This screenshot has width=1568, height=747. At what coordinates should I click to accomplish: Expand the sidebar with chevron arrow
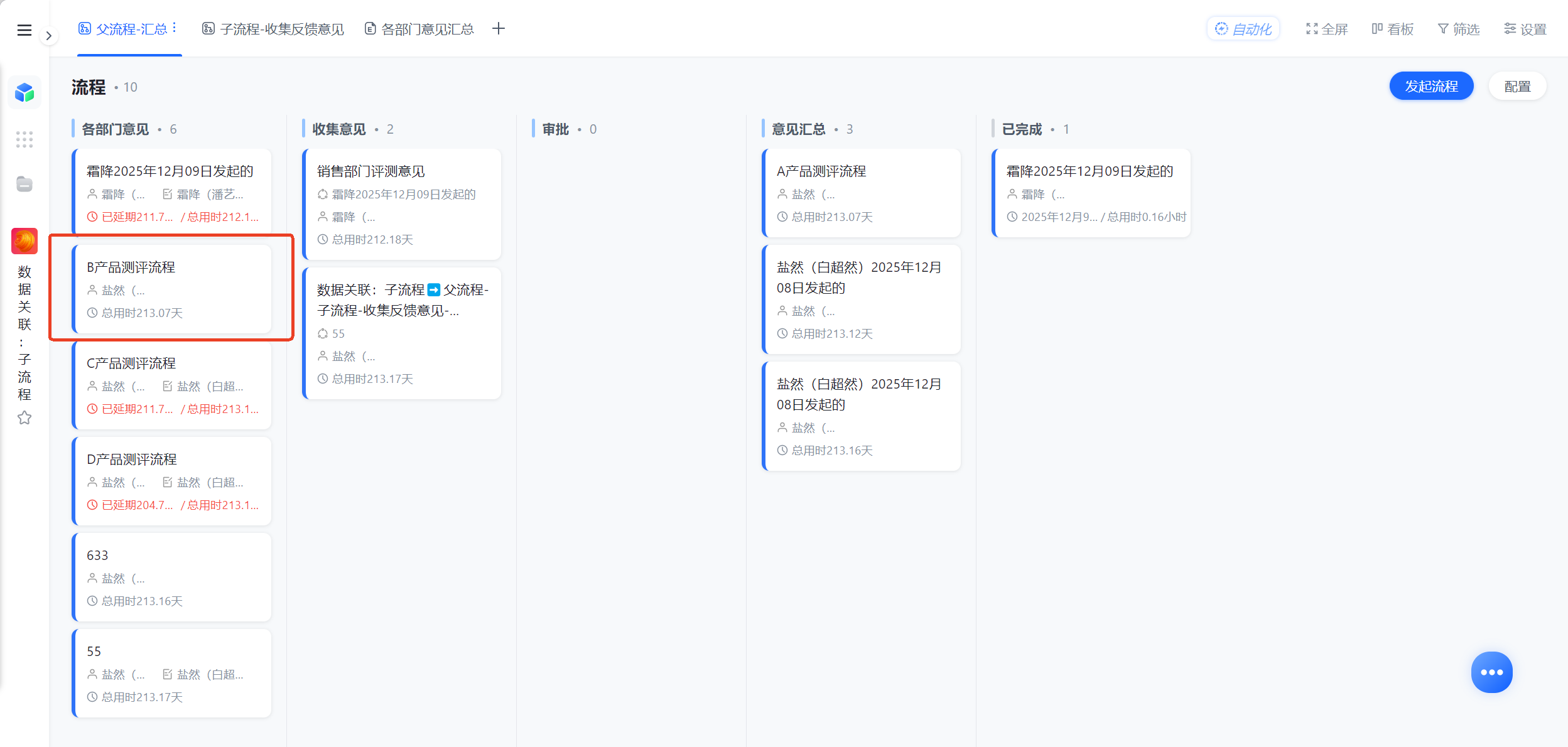pyautogui.click(x=48, y=36)
